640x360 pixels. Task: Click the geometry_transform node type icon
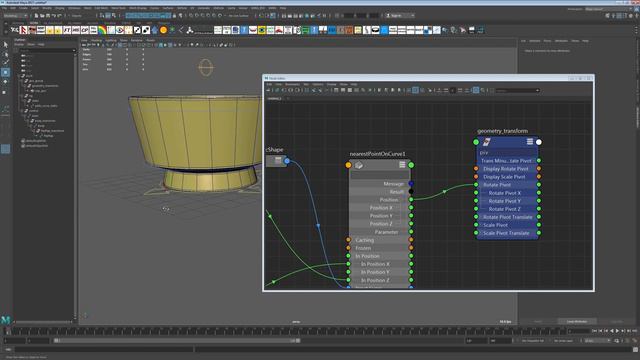[487, 142]
